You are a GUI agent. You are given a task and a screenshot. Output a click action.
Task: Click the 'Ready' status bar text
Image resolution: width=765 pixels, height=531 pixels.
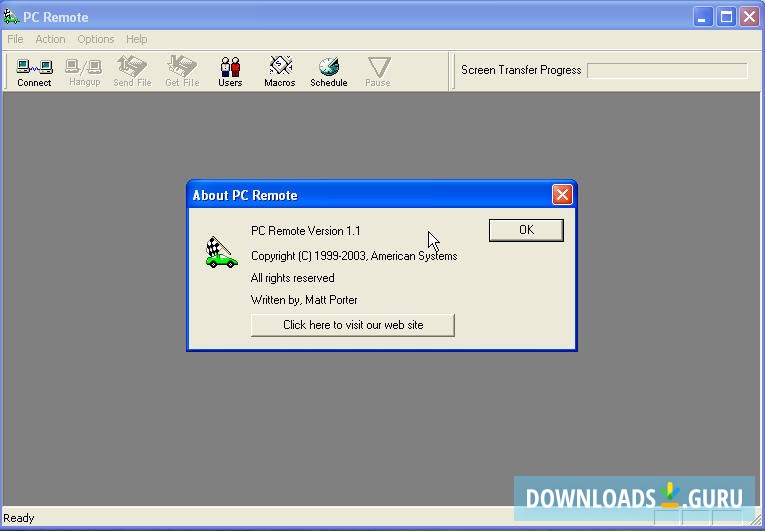pyautogui.click(x=19, y=518)
